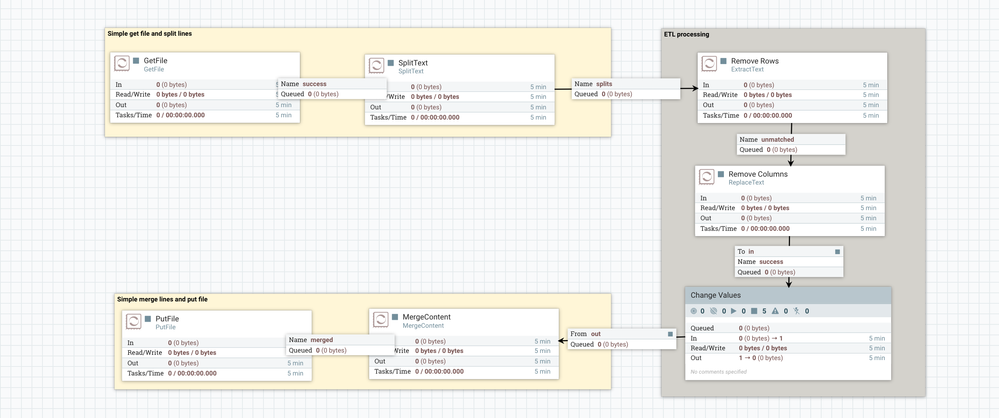Viewport: 999px width, 418px height.
Task: Click the Tasks/Time row of SplitText
Action: pos(459,117)
